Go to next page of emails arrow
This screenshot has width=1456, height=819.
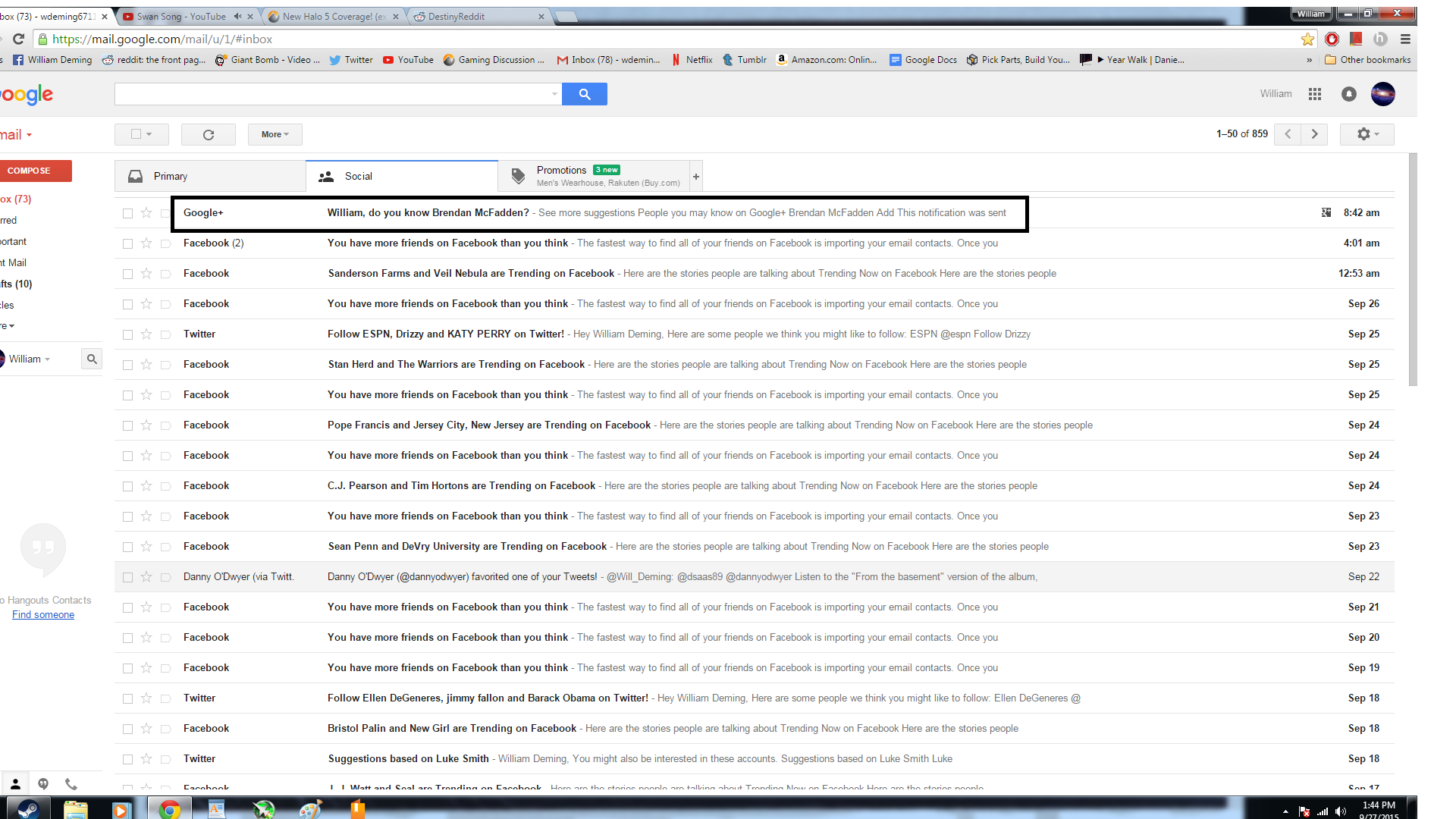[x=1315, y=134]
